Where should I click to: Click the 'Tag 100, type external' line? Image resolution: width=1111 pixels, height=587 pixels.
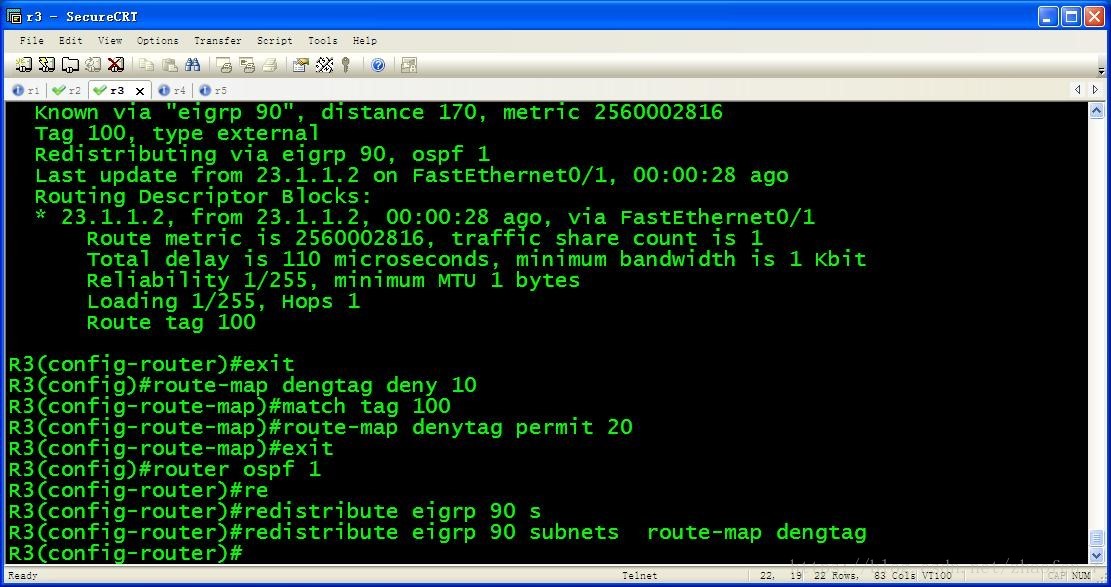(x=177, y=133)
